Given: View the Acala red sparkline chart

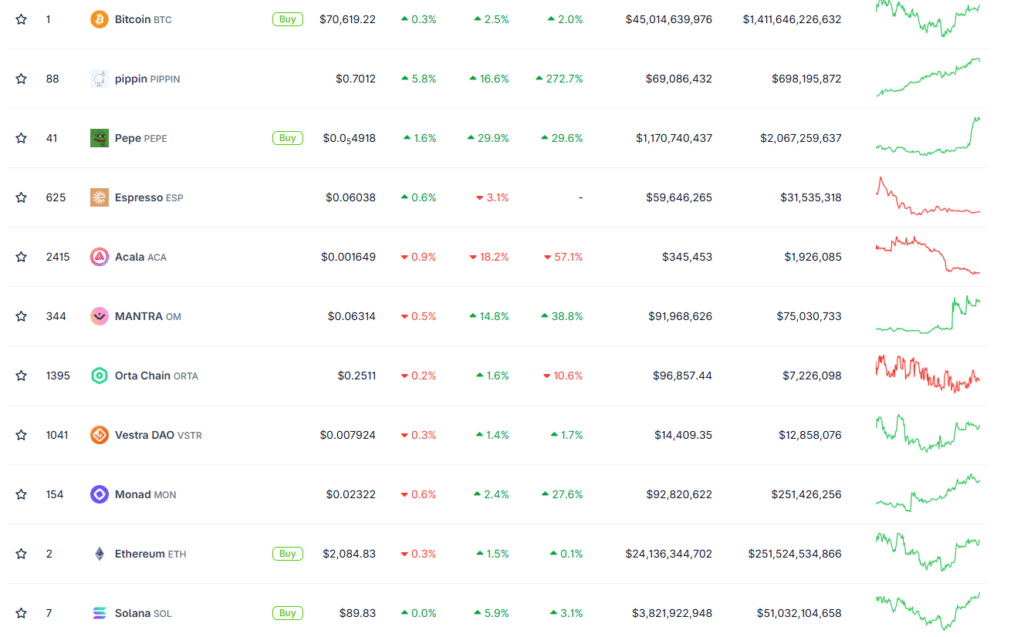Looking at the screenshot, I should coord(927,256).
